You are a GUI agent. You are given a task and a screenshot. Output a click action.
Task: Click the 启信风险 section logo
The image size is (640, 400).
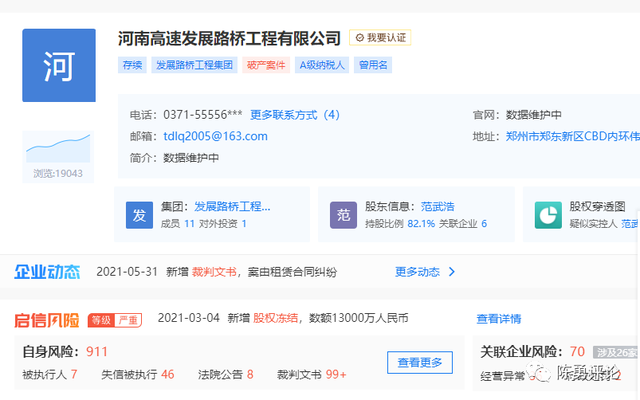pos(47,320)
